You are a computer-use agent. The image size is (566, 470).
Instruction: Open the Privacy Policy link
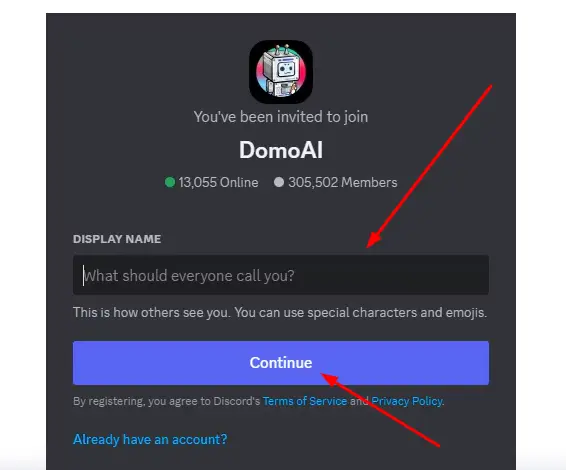click(x=407, y=401)
